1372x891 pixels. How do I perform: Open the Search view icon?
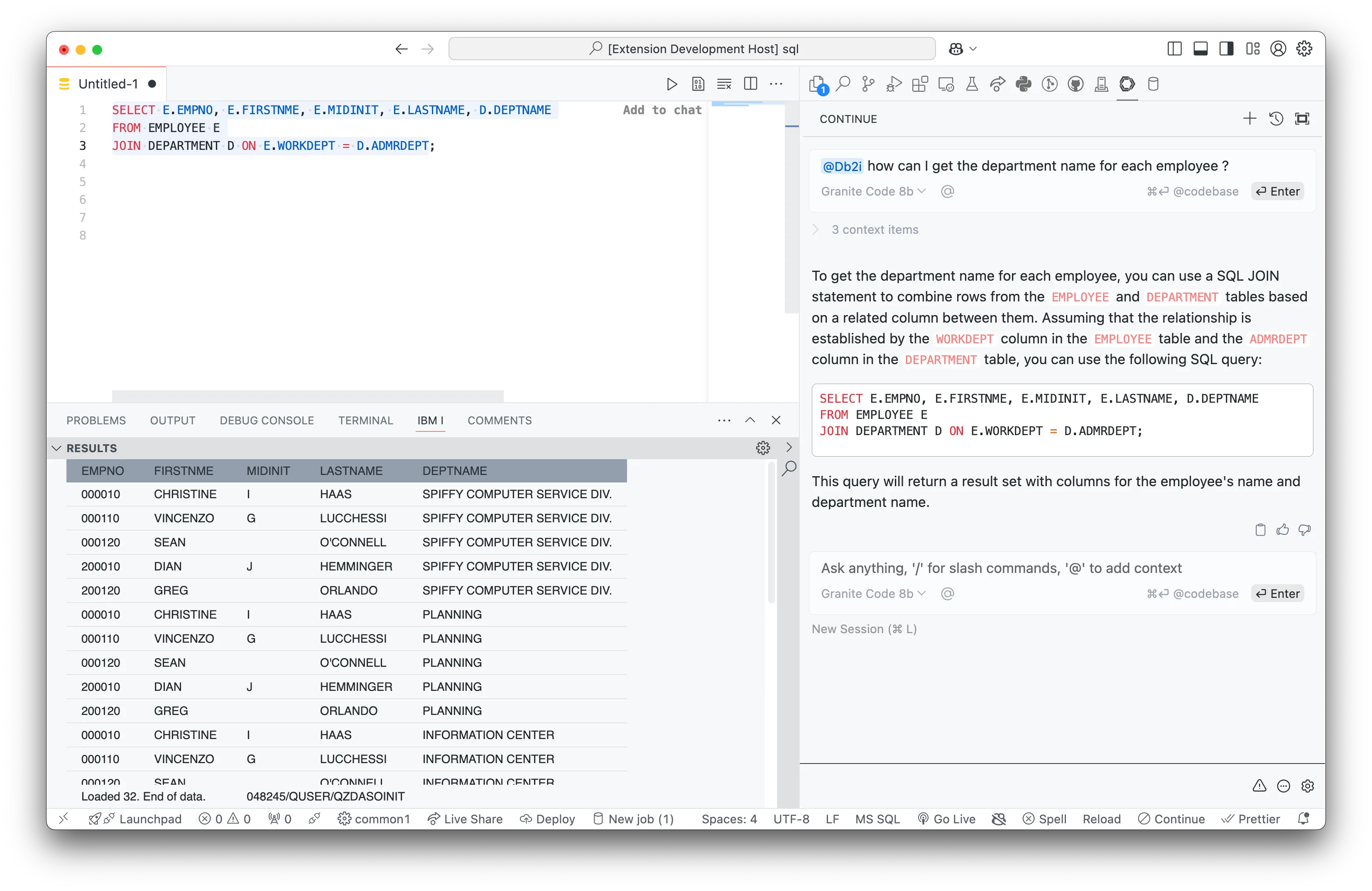[x=843, y=84]
